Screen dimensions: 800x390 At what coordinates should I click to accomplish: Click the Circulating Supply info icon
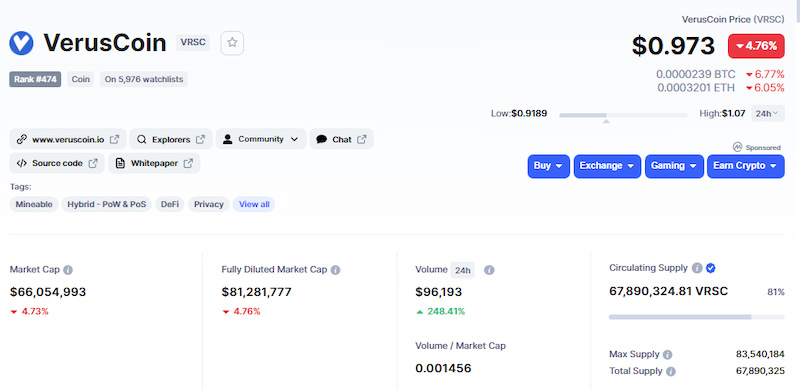point(697,268)
